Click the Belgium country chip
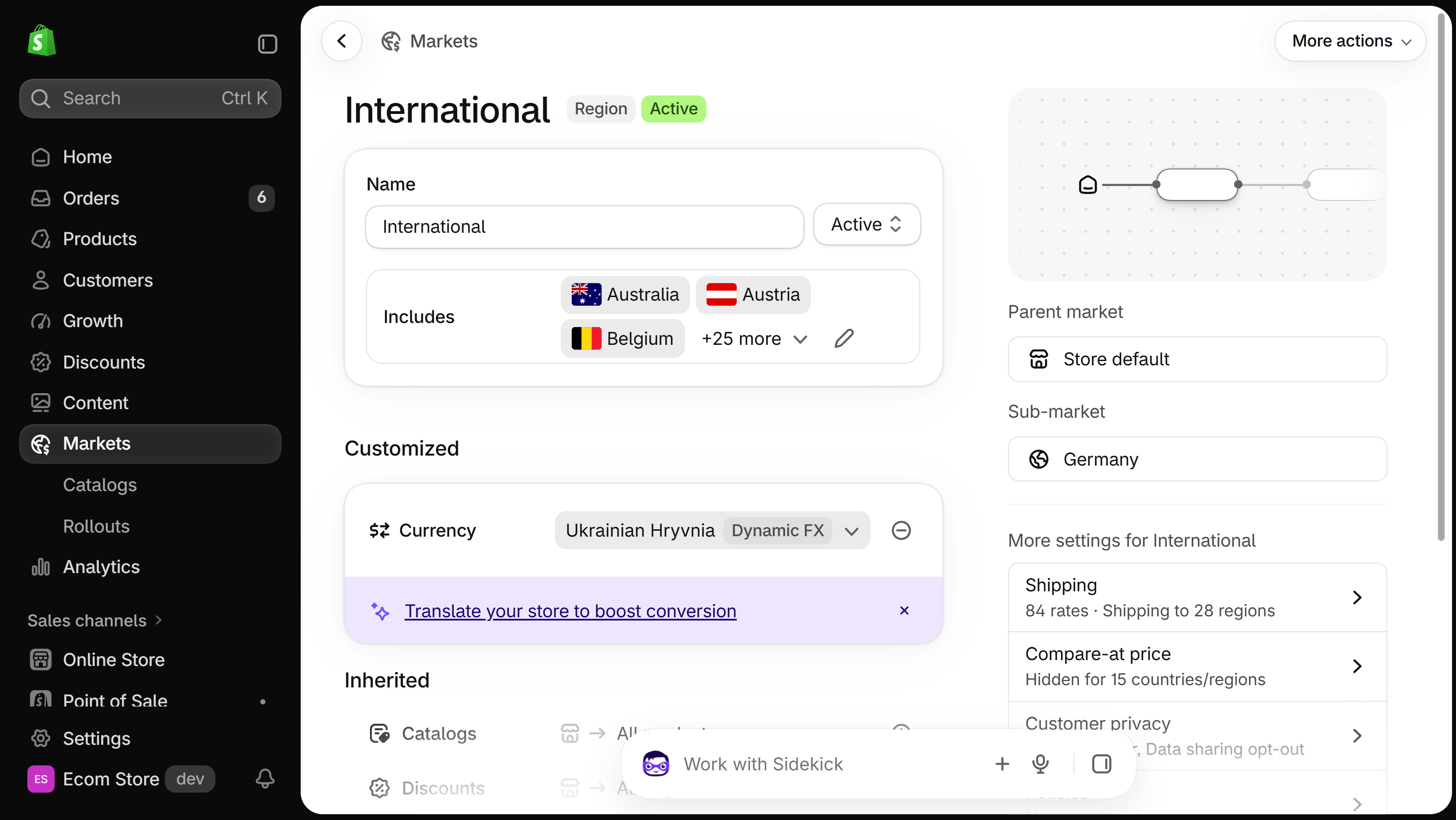This screenshot has height=820, width=1456. pyautogui.click(x=622, y=338)
